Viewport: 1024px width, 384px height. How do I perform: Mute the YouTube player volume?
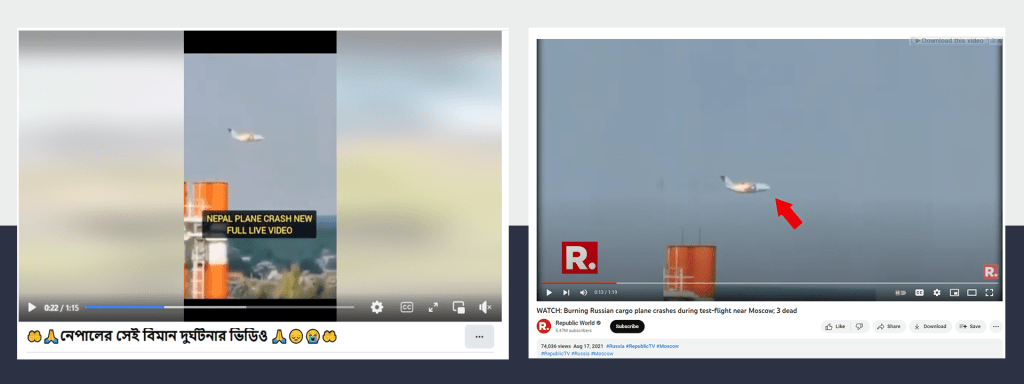pos(583,293)
